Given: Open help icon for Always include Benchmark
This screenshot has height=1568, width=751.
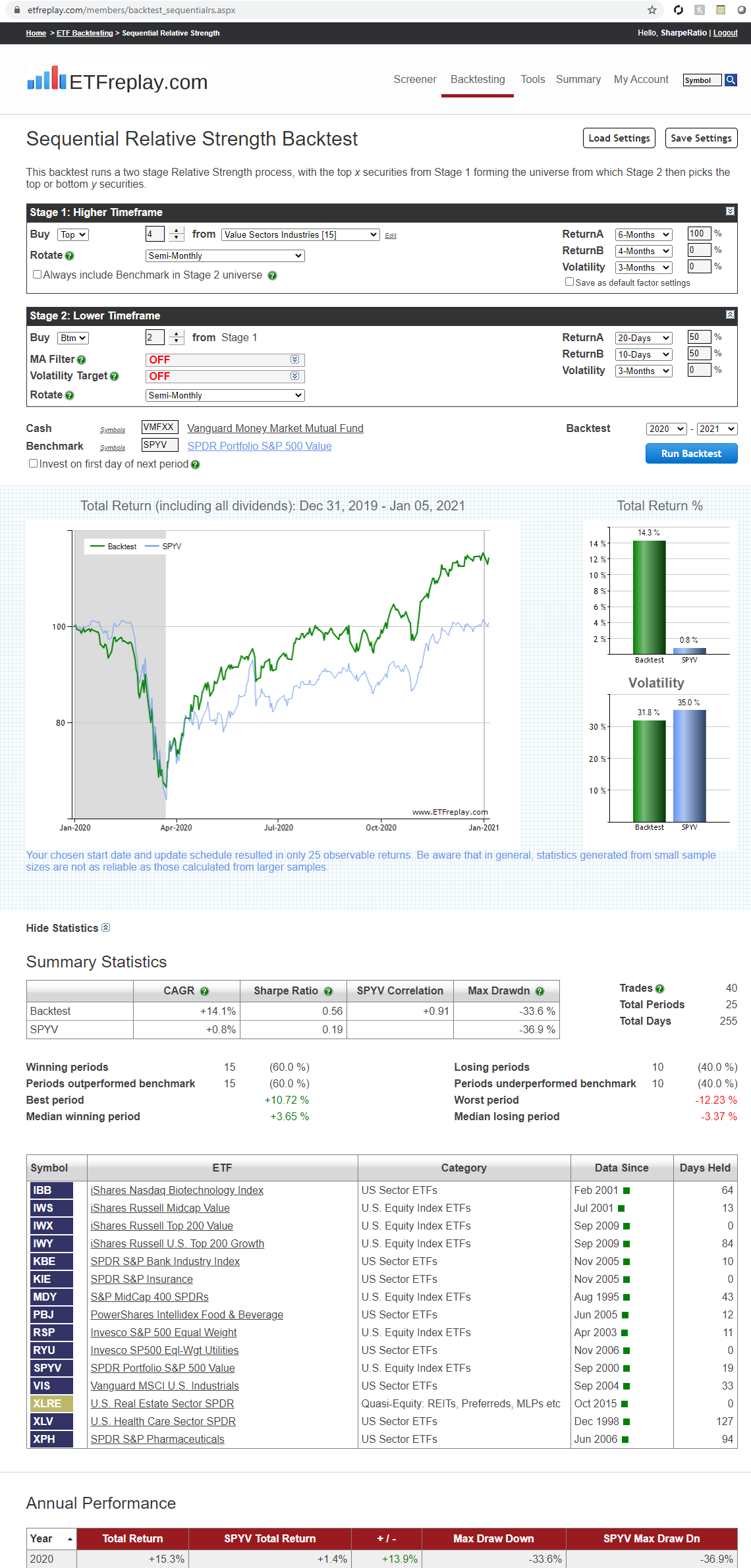Looking at the screenshot, I should click(x=272, y=276).
